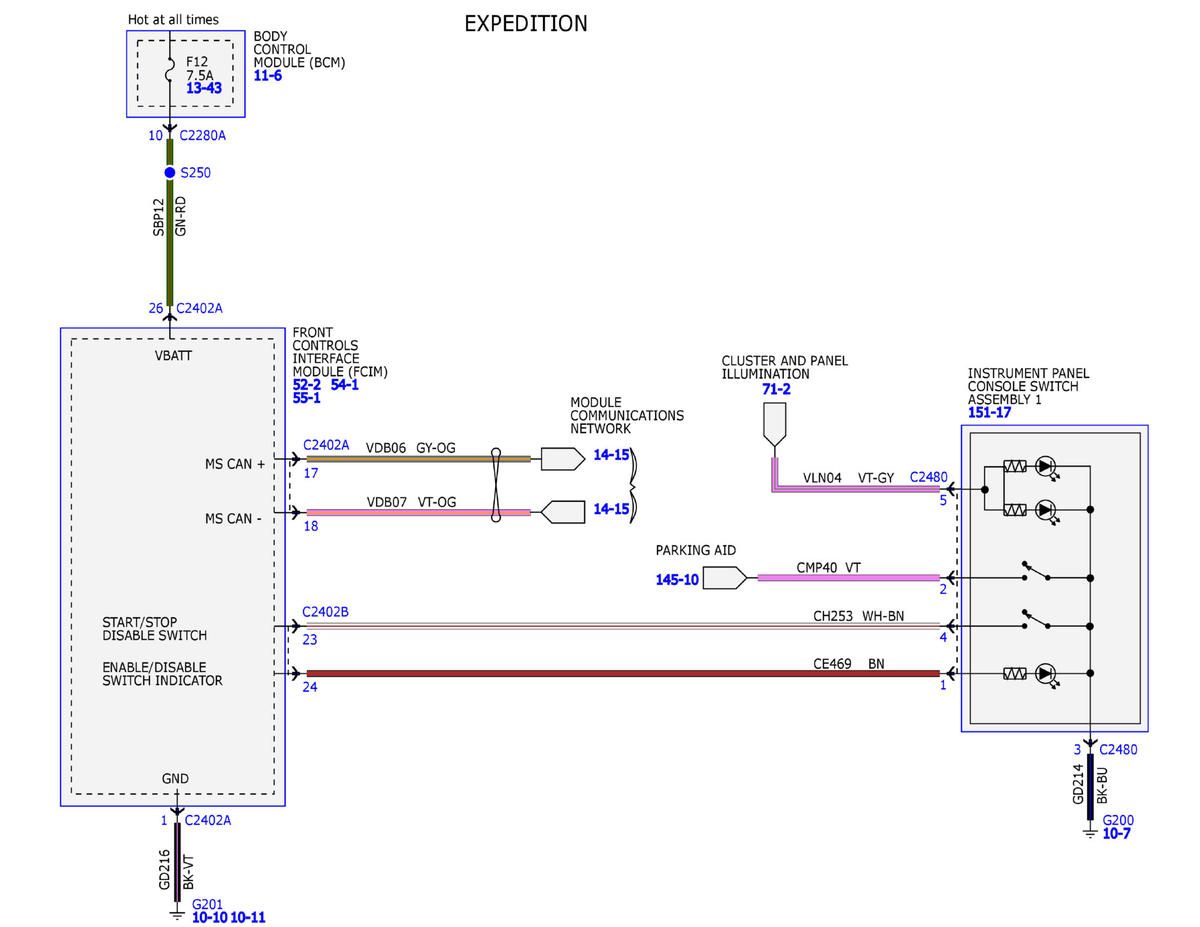This screenshot has height=927, width=1200.
Task: Open parking aid reference 145-10
Action: pos(677,579)
